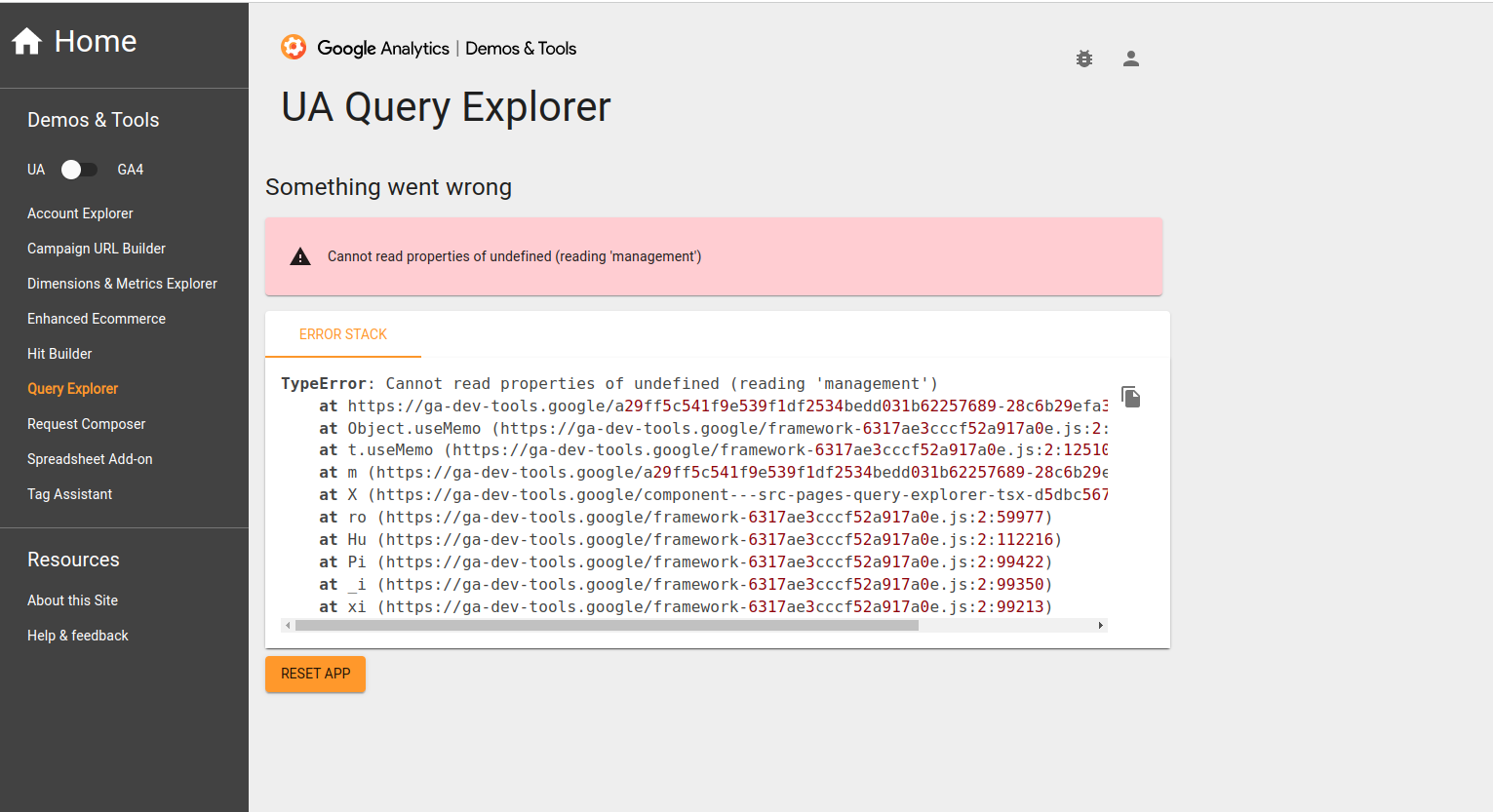
Task: Select the ERROR STACK tab
Action: (x=343, y=334)
